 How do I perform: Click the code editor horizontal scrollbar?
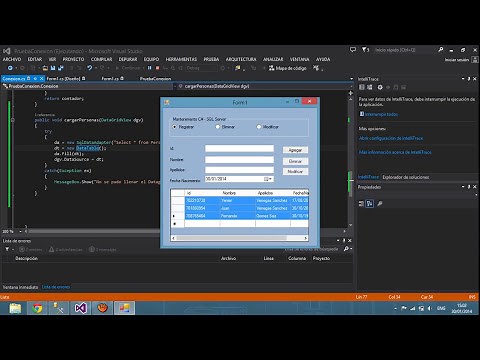pyautogui.click(x=185, y=231)
